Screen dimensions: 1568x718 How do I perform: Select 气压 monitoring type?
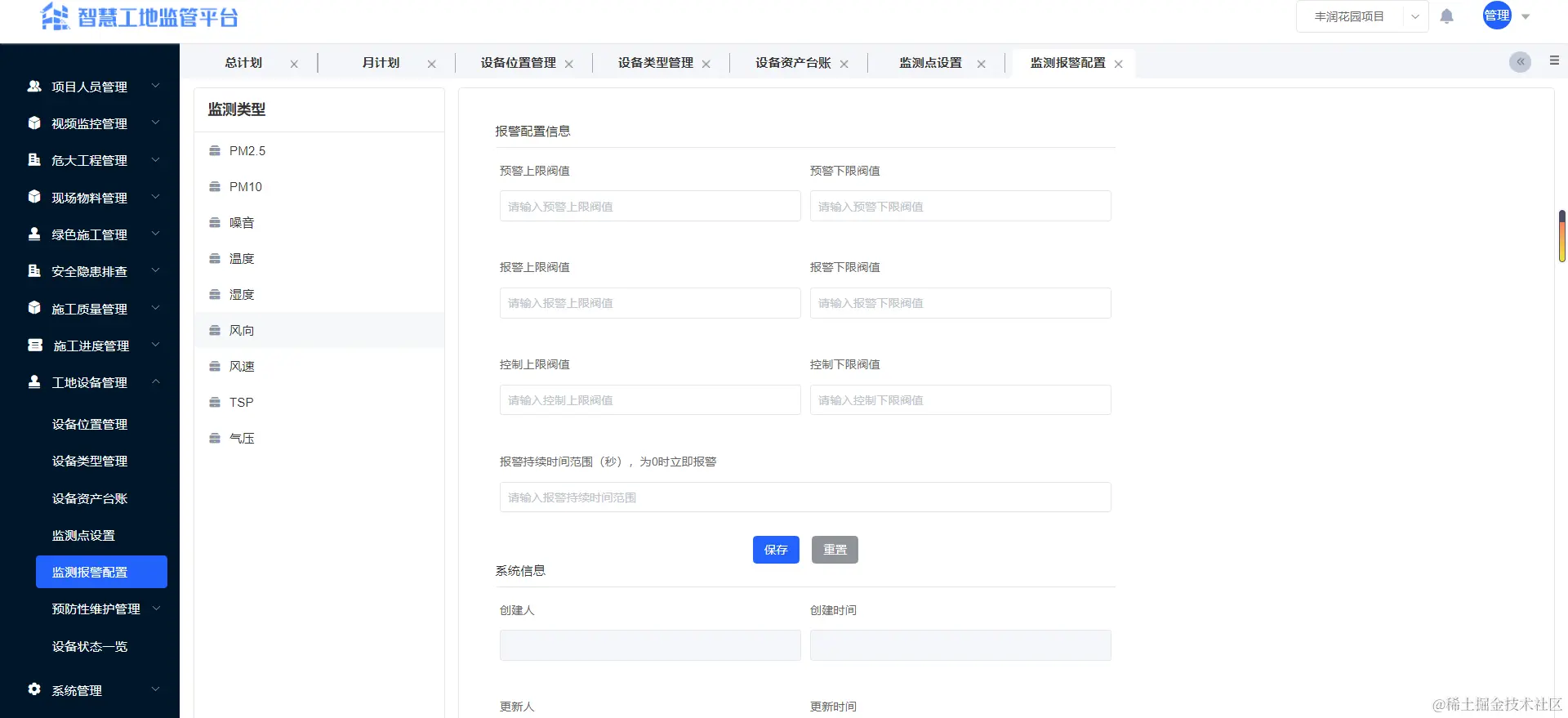[319, 438]
